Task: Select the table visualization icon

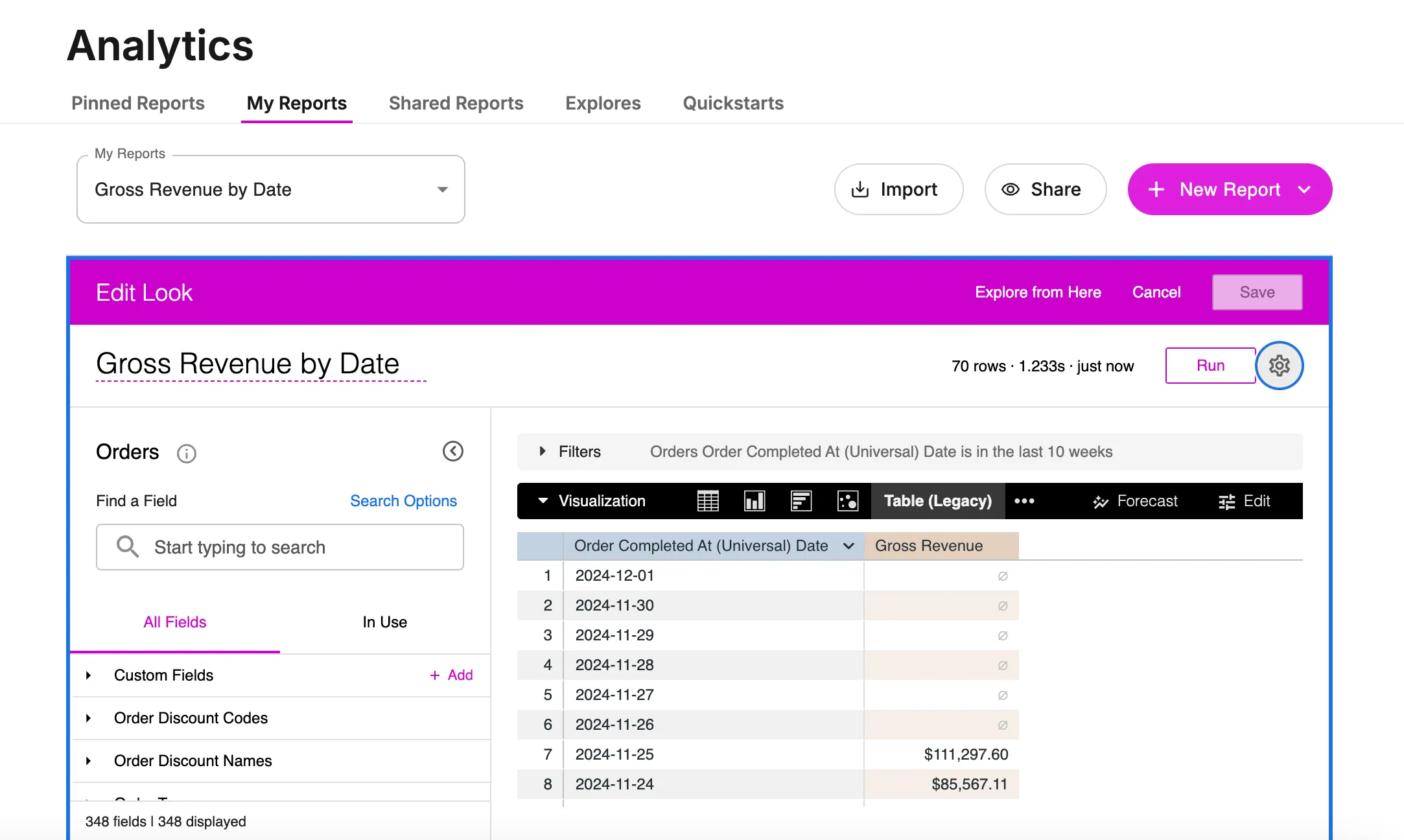Action: click(x=708, y=501)
